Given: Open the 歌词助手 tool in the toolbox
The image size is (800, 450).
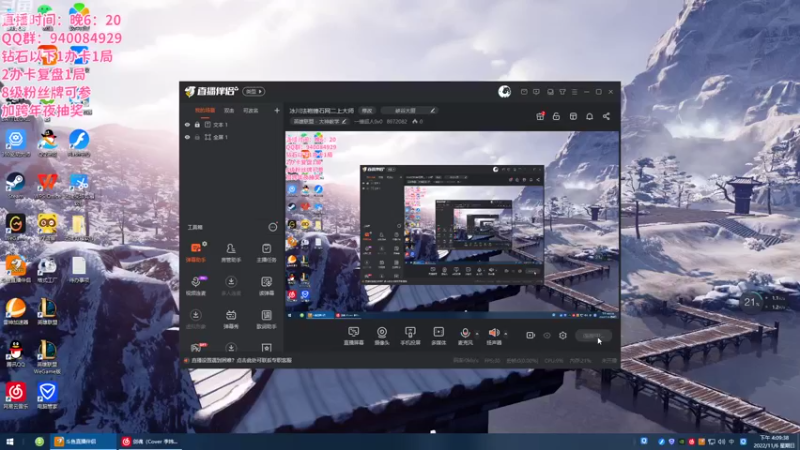Looking at the screenshot, I should (266, 319).
